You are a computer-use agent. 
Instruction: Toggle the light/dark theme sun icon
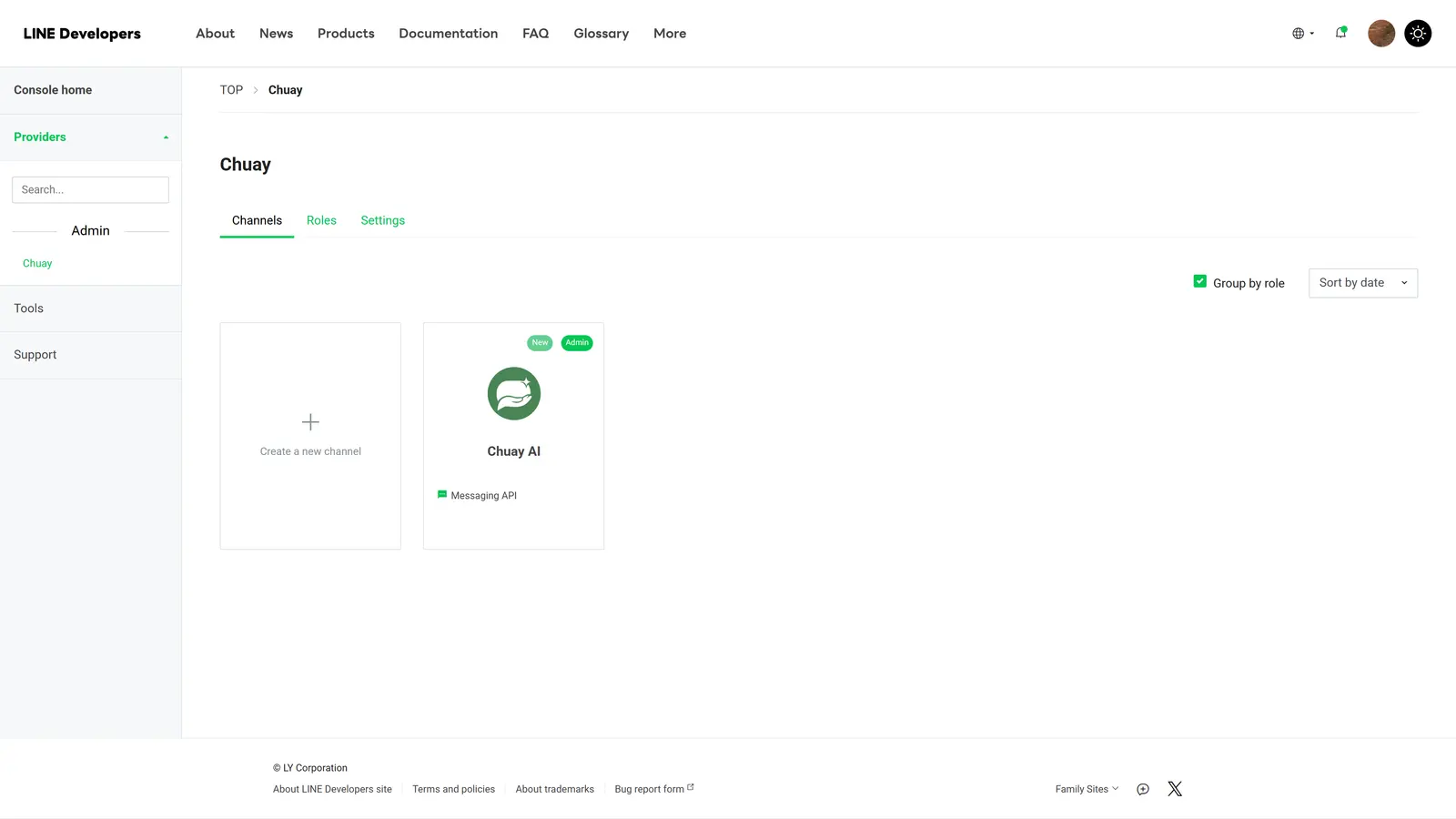pyautogui.click(x=1418, y=34)
